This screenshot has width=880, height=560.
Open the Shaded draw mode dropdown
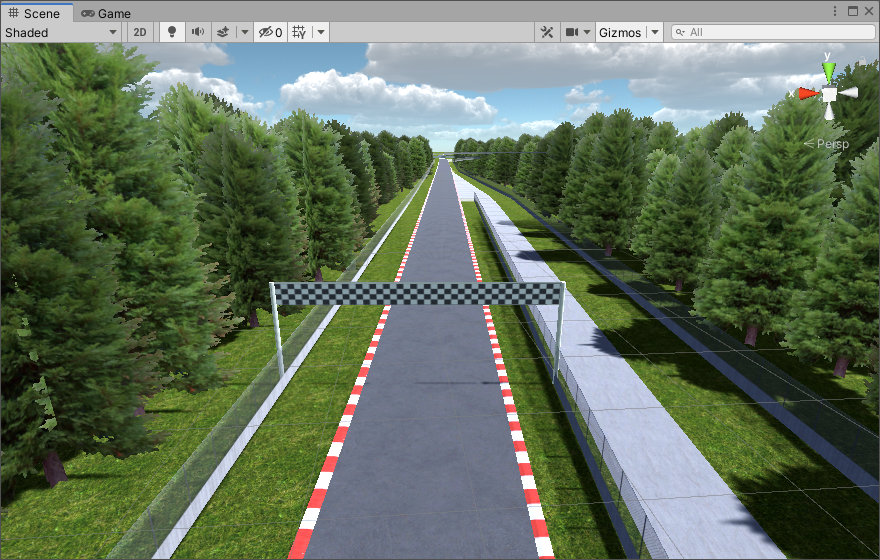(61, 33)
